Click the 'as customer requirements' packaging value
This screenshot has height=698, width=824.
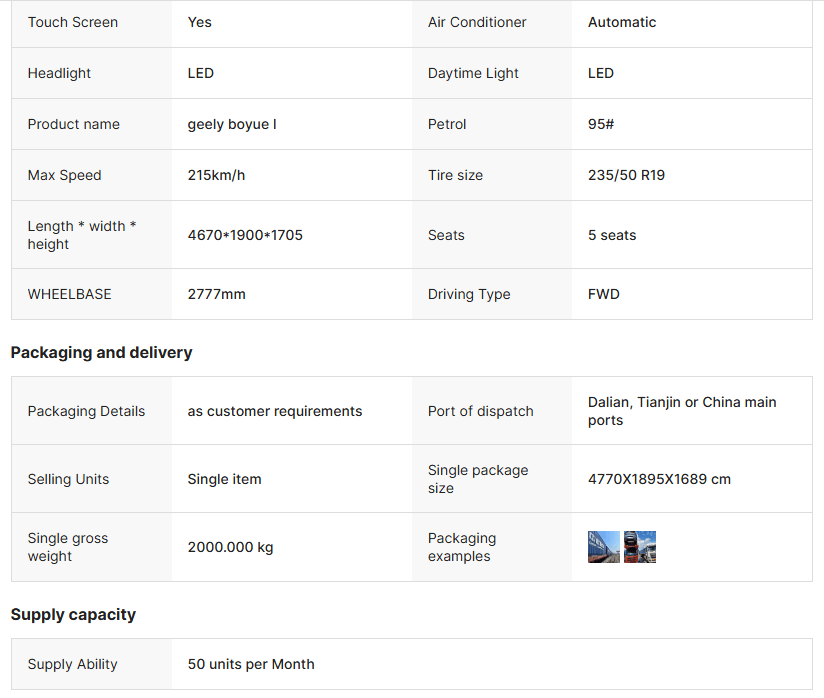[x=275, y=411]
